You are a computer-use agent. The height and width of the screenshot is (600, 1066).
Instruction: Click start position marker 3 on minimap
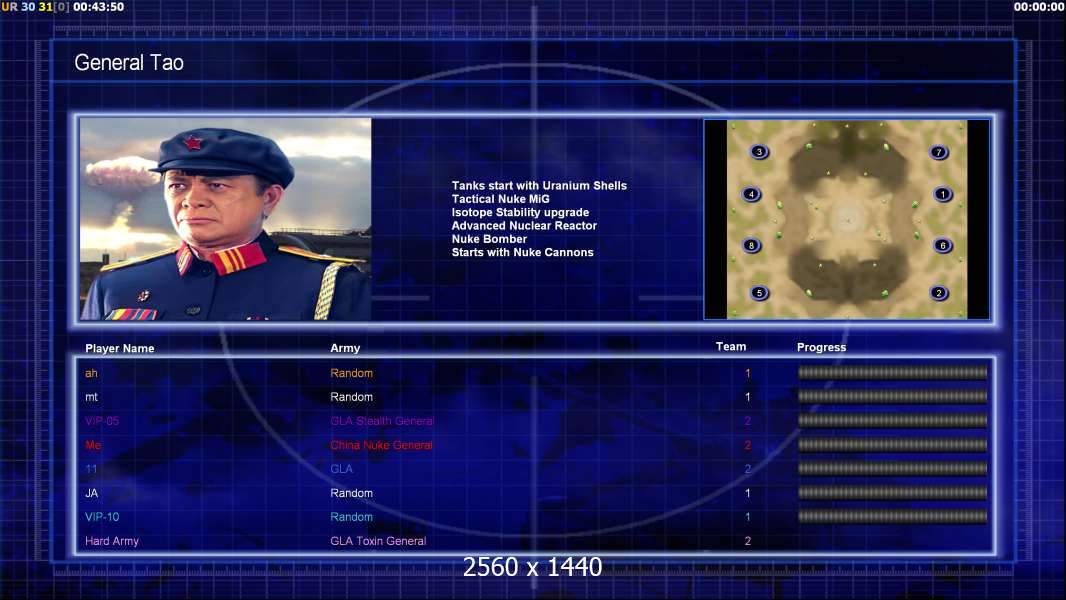pos(759,152)
